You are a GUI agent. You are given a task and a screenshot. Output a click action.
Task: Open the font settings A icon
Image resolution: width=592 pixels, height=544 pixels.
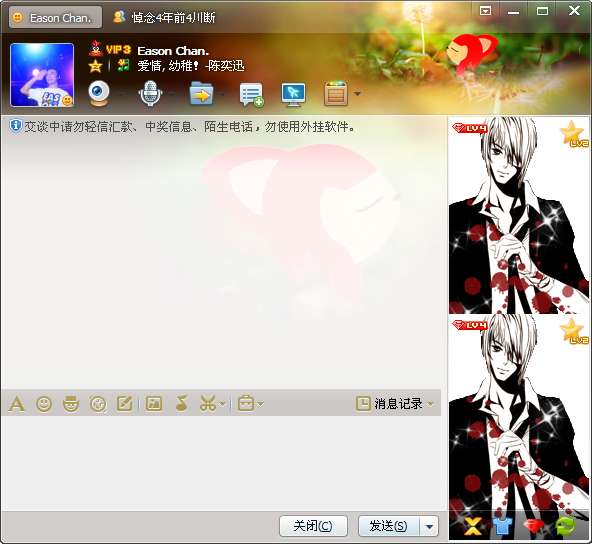[17, 404]
